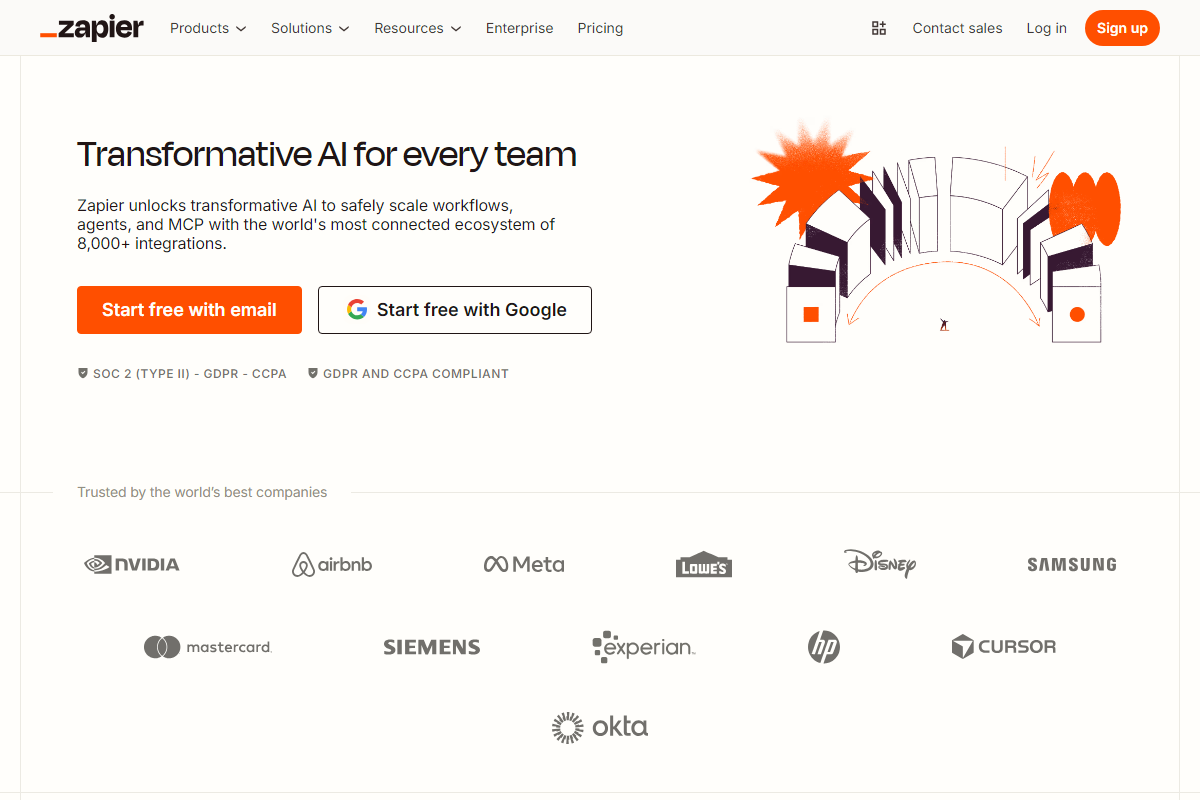Click the Samsung logo
This screenshot has width=1200, height=800.
point(1071,564)
